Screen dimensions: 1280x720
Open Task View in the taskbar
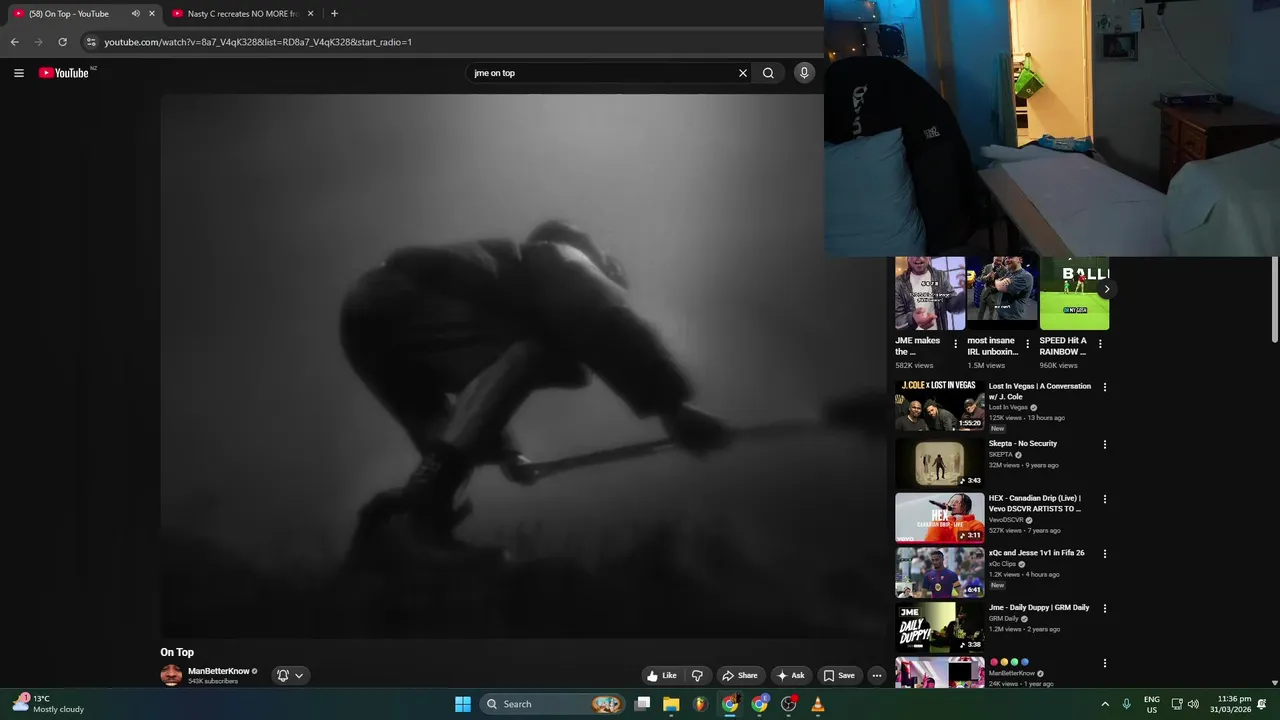pos(643,704)
